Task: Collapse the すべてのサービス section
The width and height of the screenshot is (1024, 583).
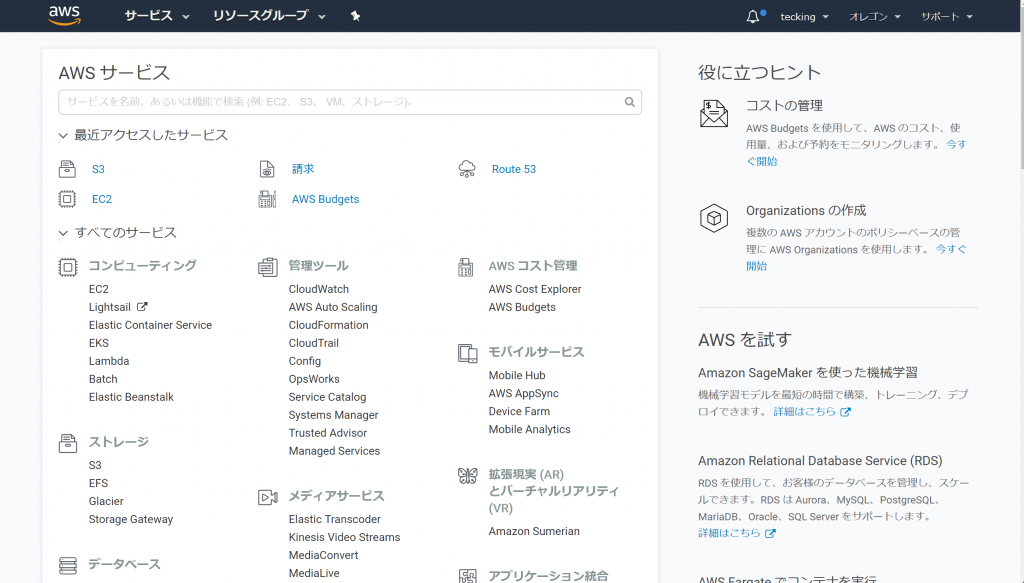Action: [118, 232]
